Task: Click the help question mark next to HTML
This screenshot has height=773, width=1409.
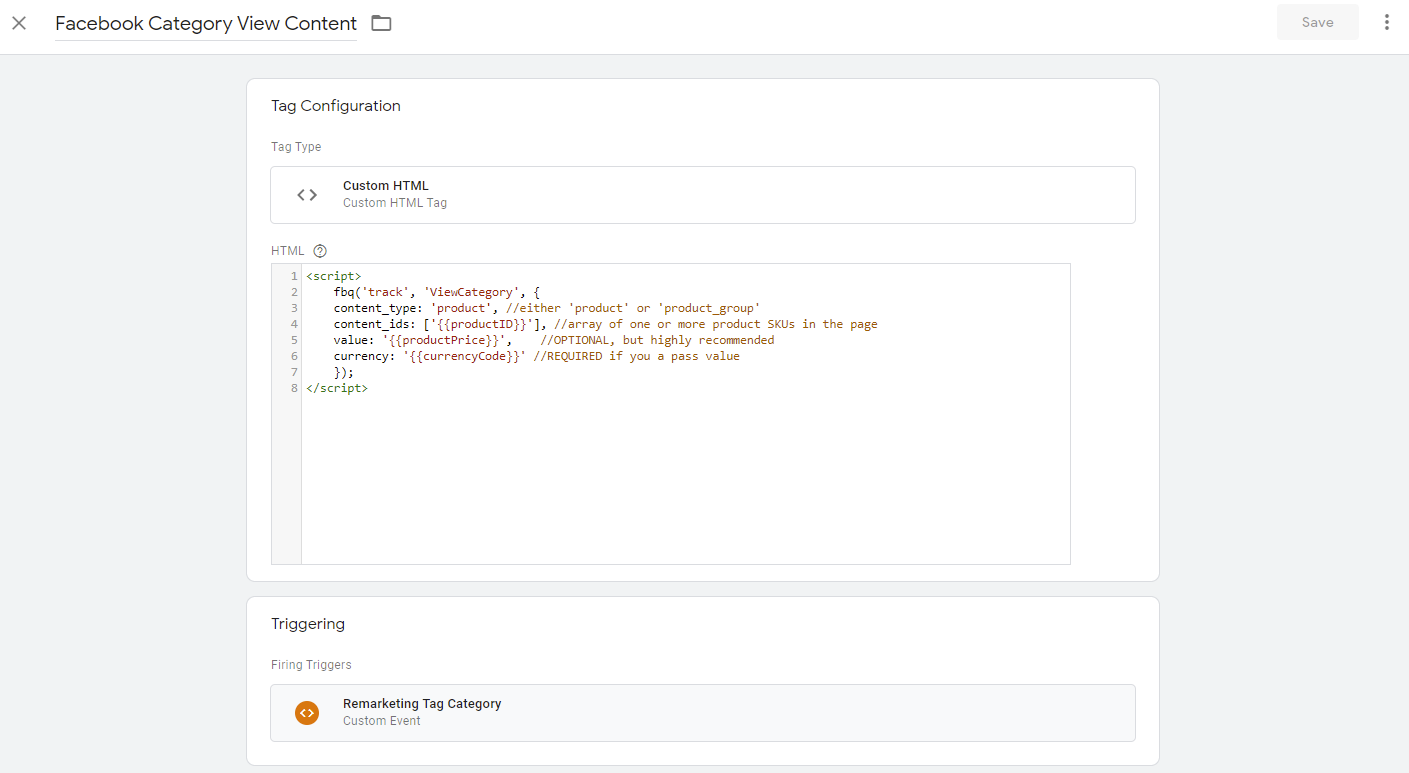Action: point(320,251)
